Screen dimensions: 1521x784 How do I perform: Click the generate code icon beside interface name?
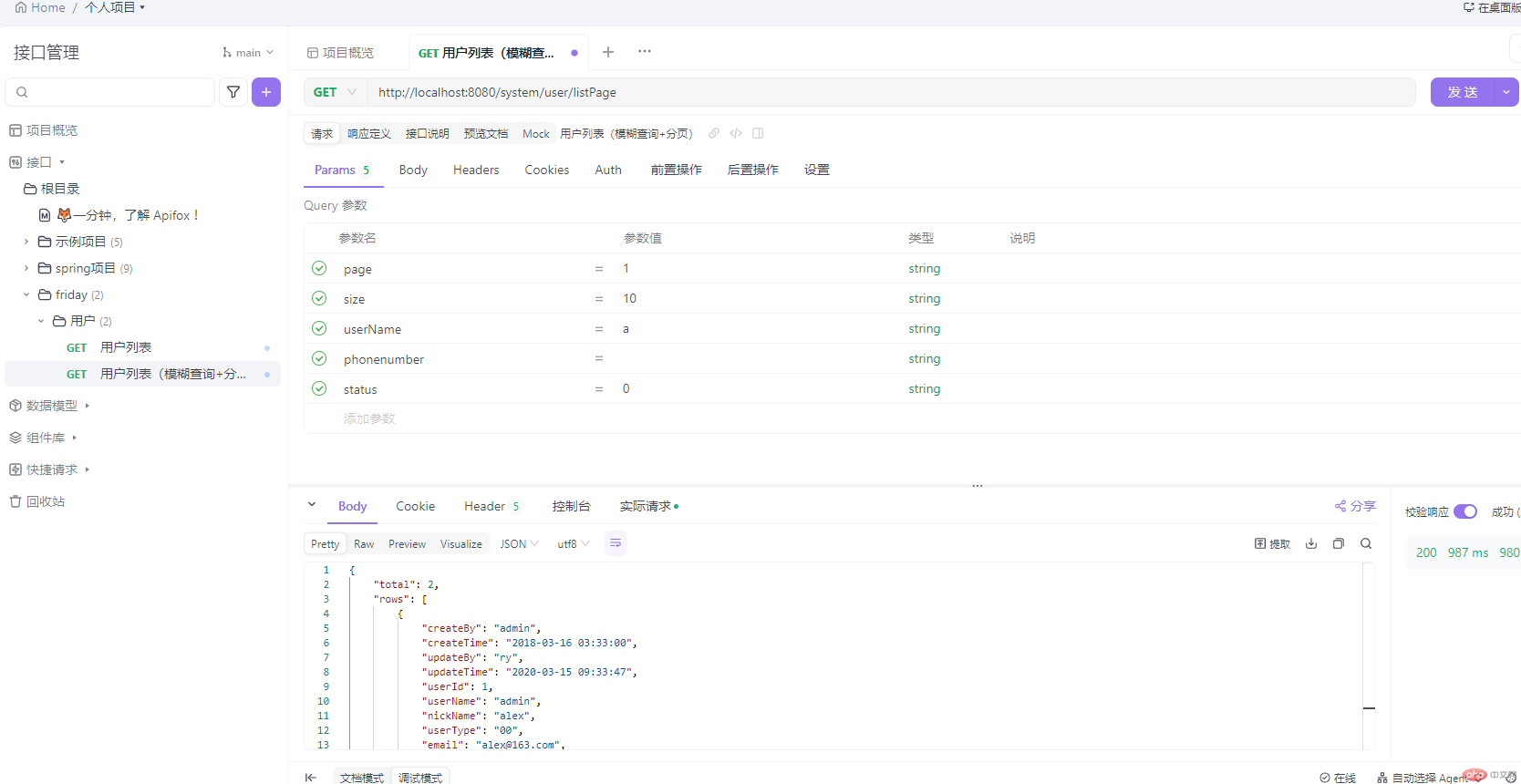pos(736,133)
